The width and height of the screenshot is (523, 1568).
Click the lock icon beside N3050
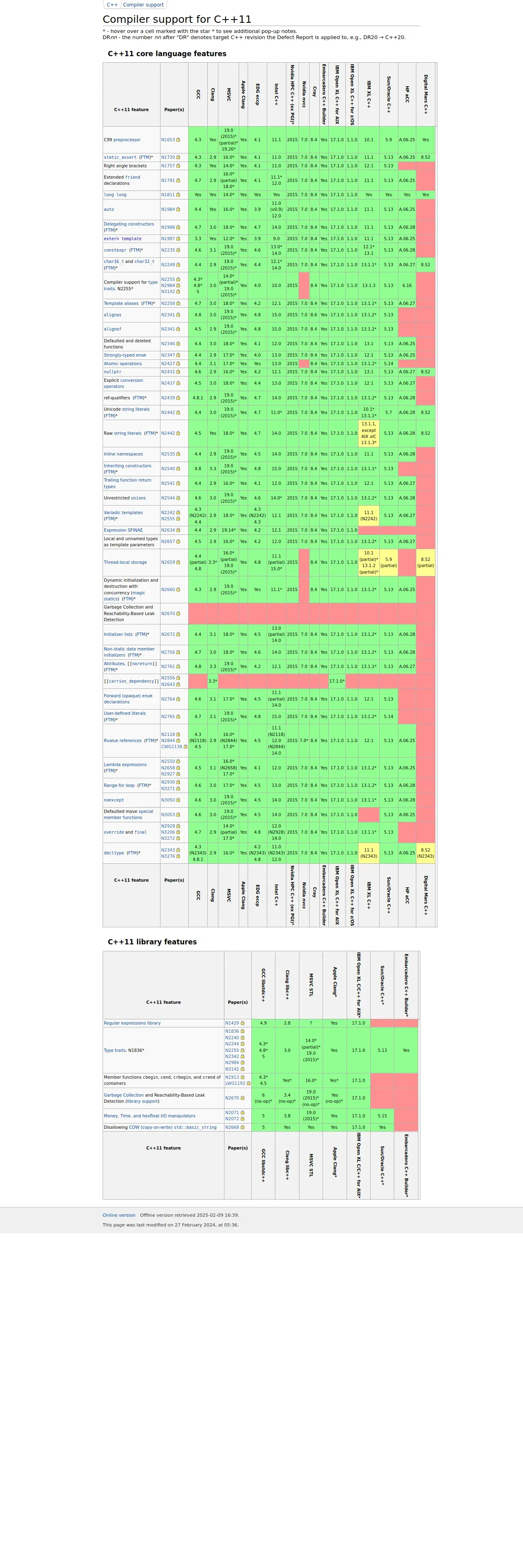coord(178,800)
